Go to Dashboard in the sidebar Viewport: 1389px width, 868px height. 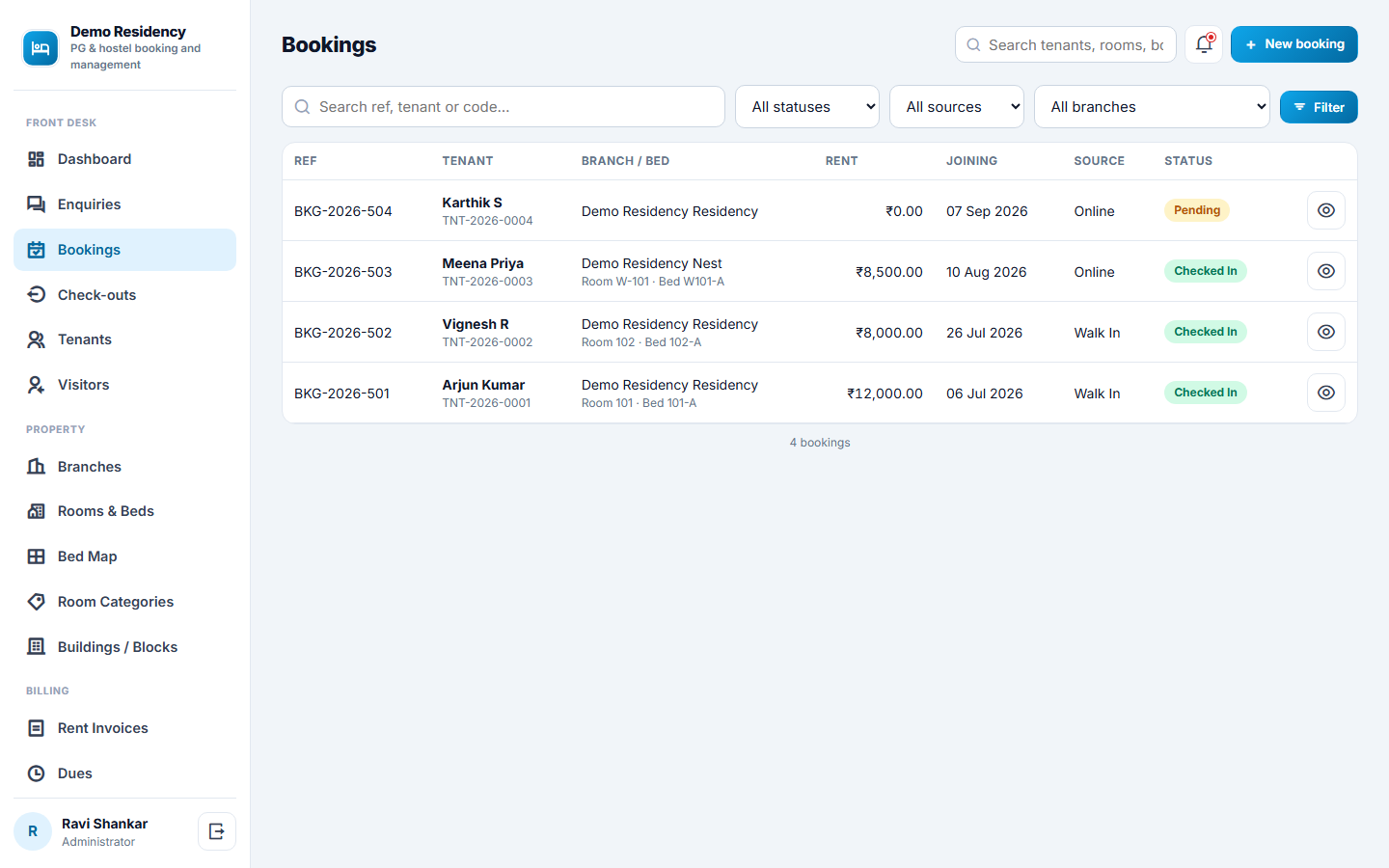[x=124, y=159]
